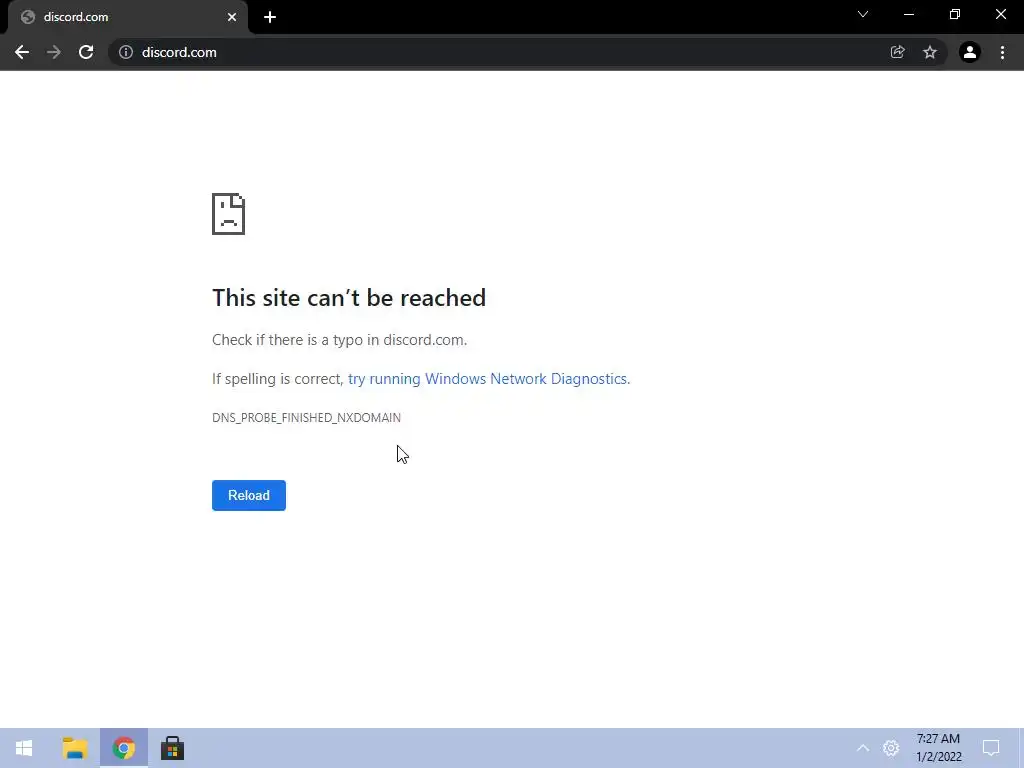Select the discord.com browser tab
Image resolution: width=1024 pixels, height=768 pixels.
tap(127, 17)
